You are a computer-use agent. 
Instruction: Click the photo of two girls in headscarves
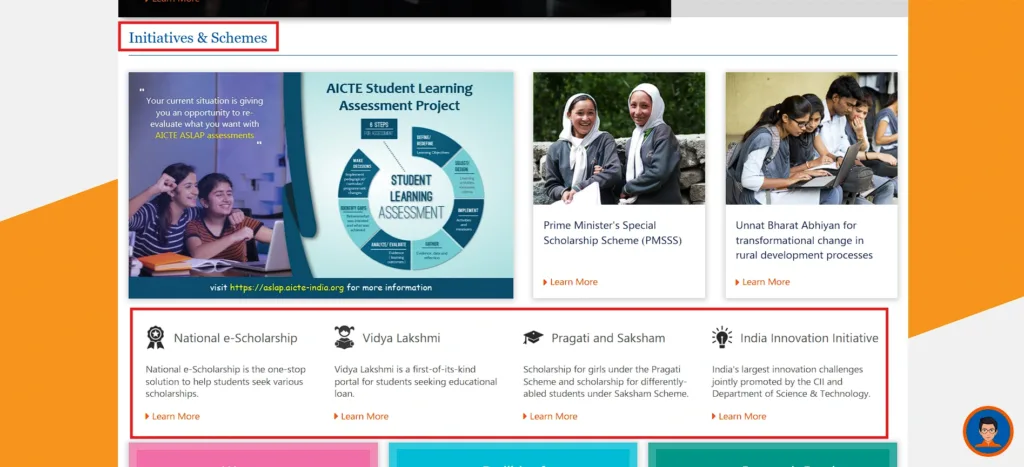(619, 138)
